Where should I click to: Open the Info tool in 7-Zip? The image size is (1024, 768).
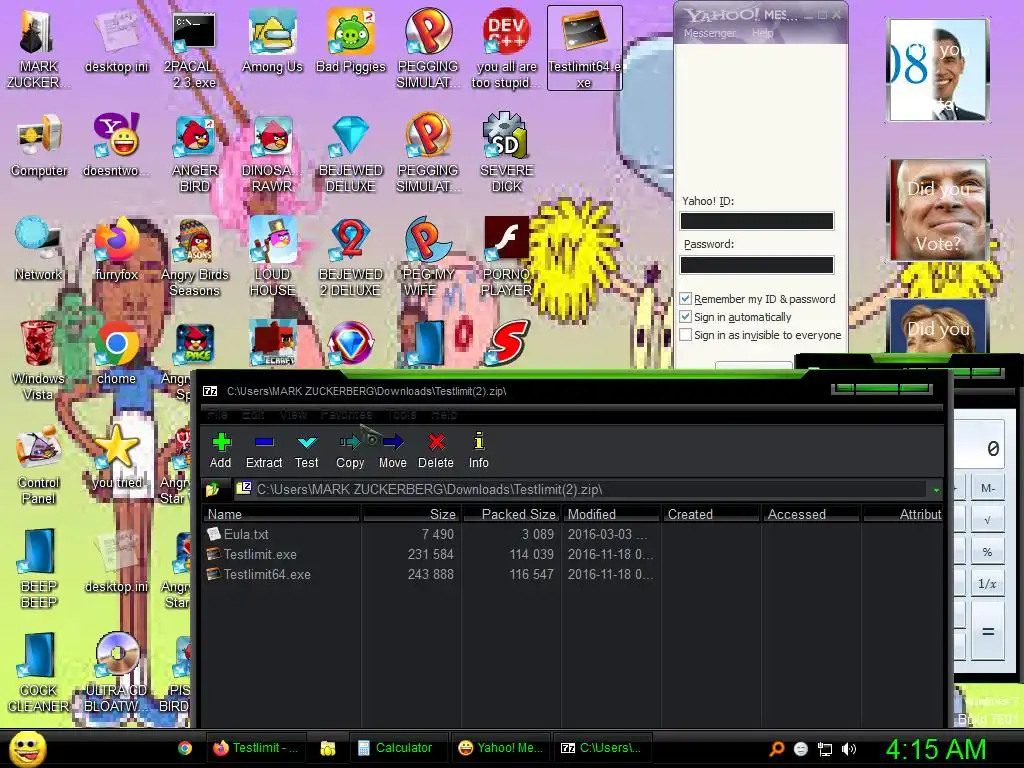479,450
